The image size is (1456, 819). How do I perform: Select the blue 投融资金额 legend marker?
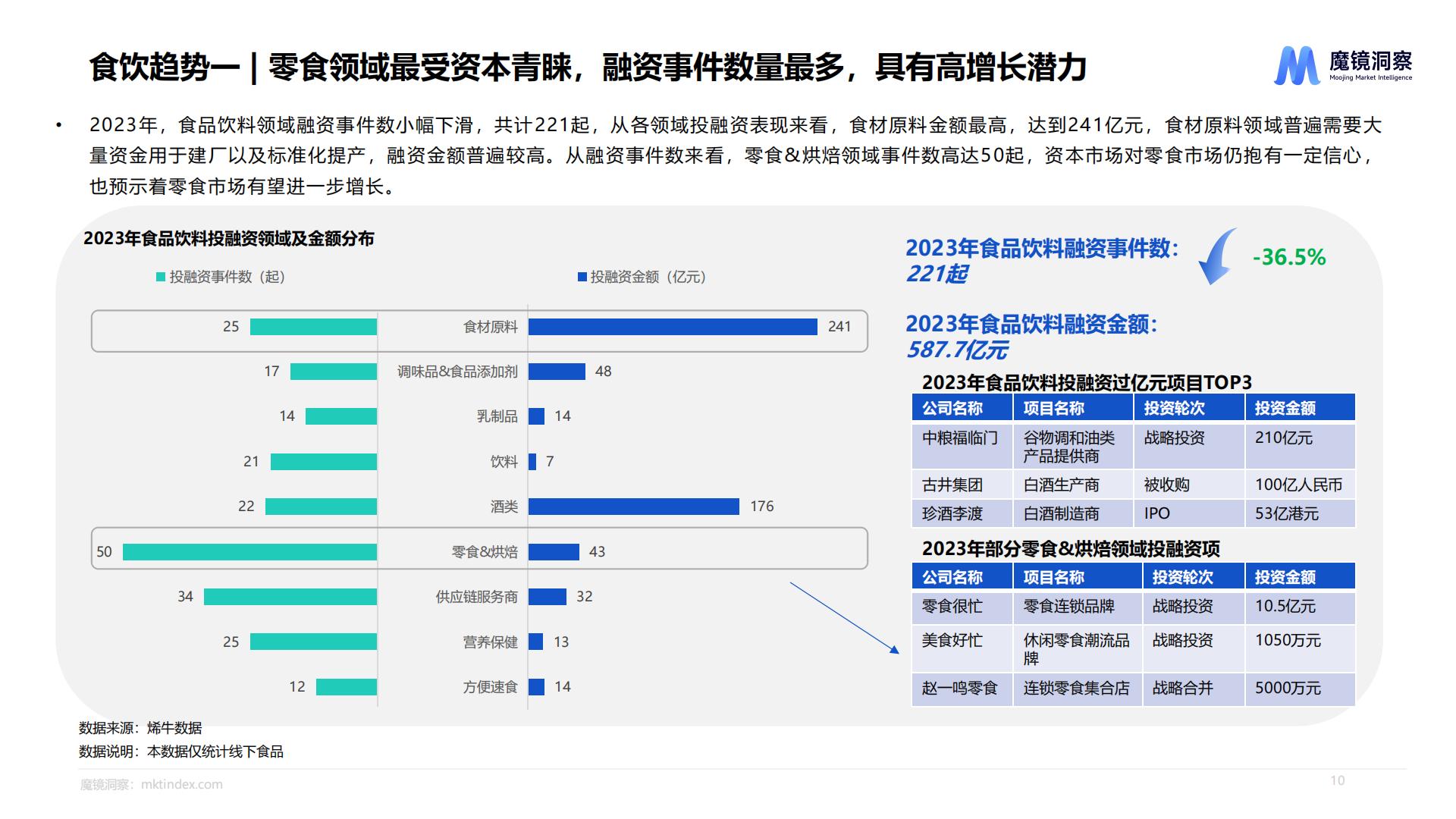click(x=582, y=278)
